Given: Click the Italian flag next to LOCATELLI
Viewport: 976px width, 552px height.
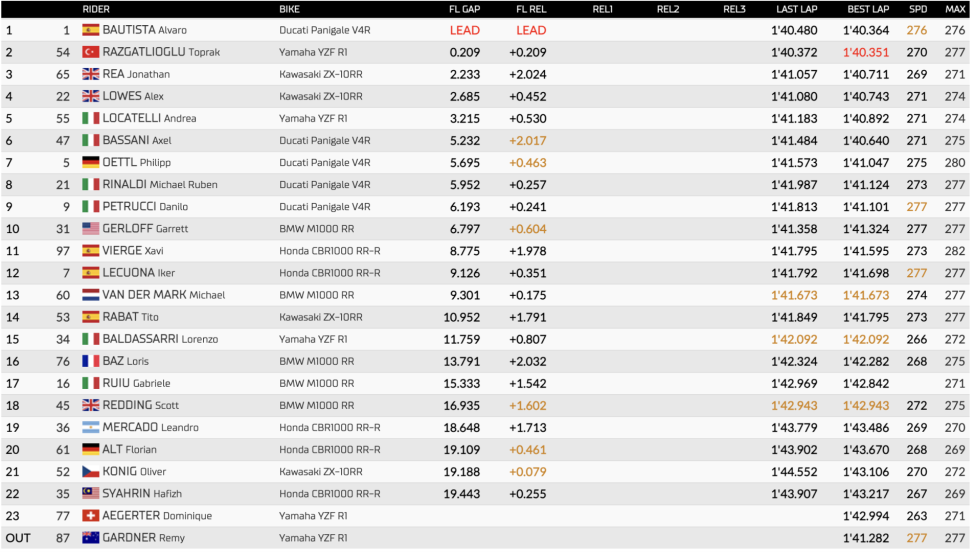Looking at the screenshot, I should click(91, 118).
